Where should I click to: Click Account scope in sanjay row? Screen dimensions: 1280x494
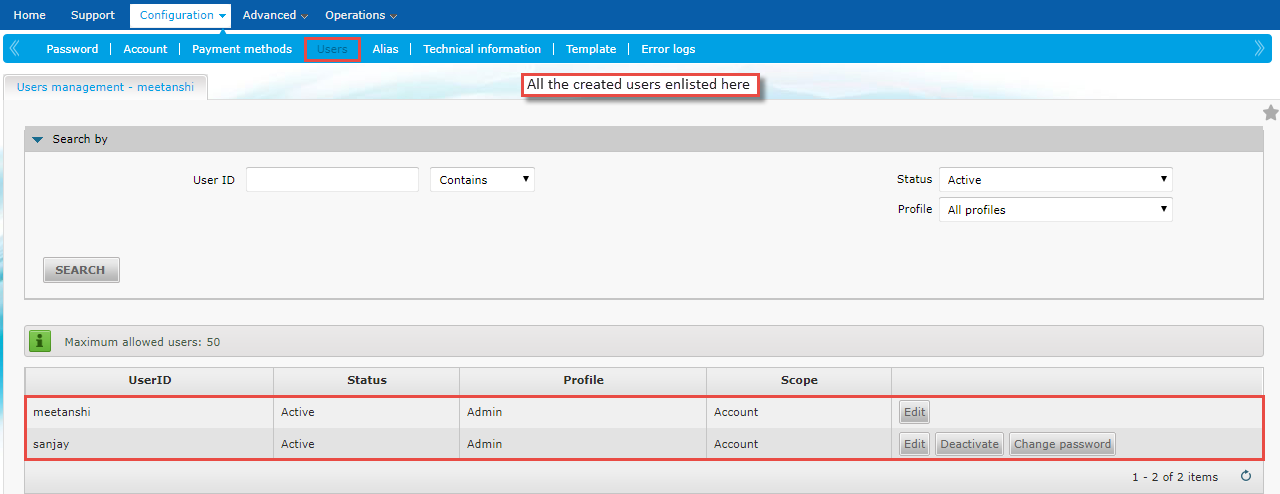pos(736,444)
